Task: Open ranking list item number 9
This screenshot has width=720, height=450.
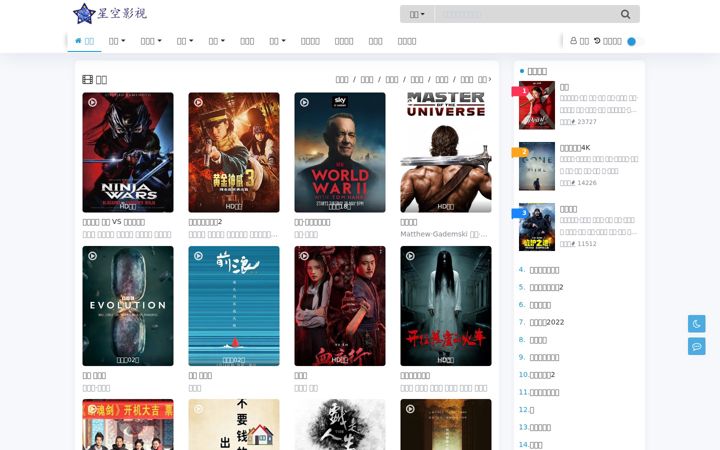Action: (544, 357)
